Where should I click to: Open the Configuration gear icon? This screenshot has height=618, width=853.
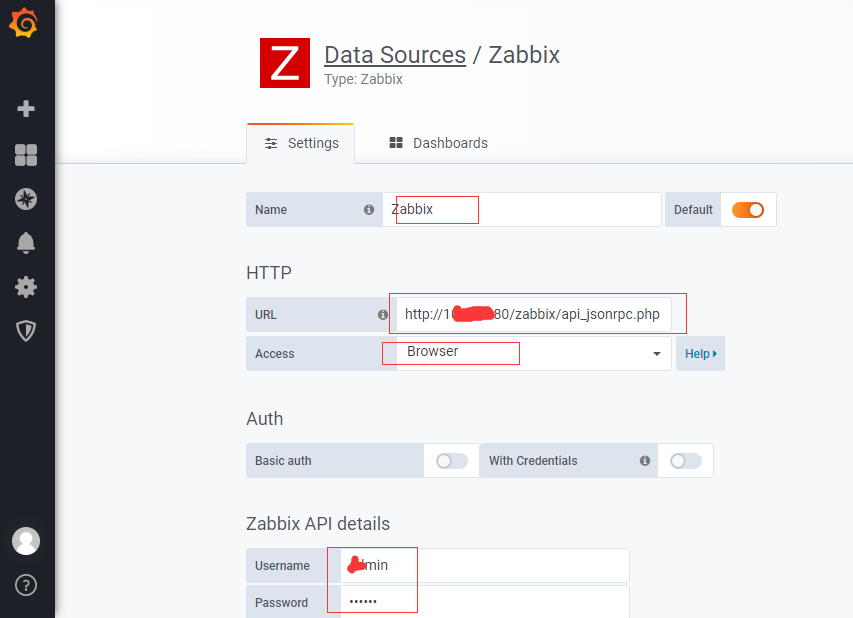[26, 287]
